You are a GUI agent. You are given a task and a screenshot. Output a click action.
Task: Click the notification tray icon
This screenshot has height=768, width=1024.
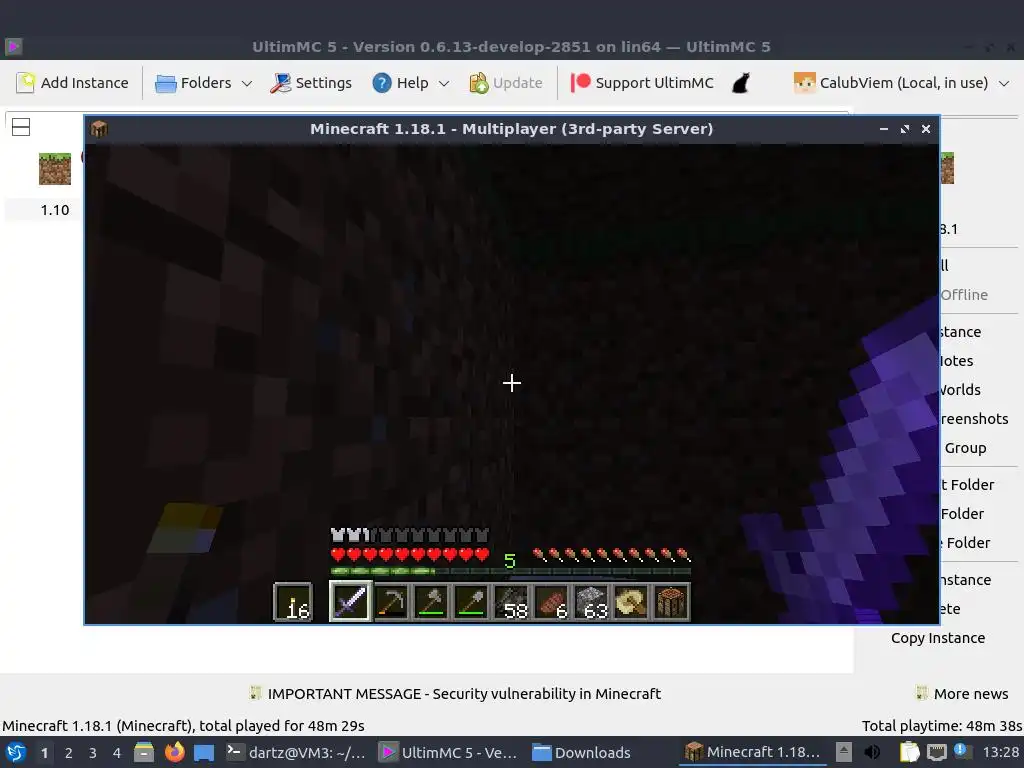pyautogui.click(x=963, y=752)
